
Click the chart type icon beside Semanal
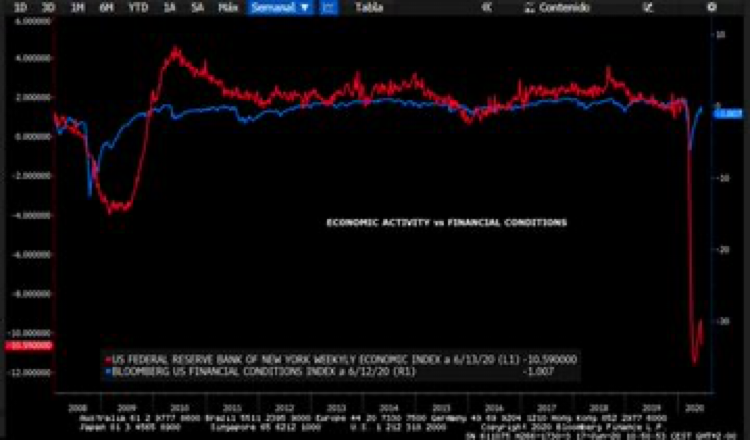coord(329,7)
